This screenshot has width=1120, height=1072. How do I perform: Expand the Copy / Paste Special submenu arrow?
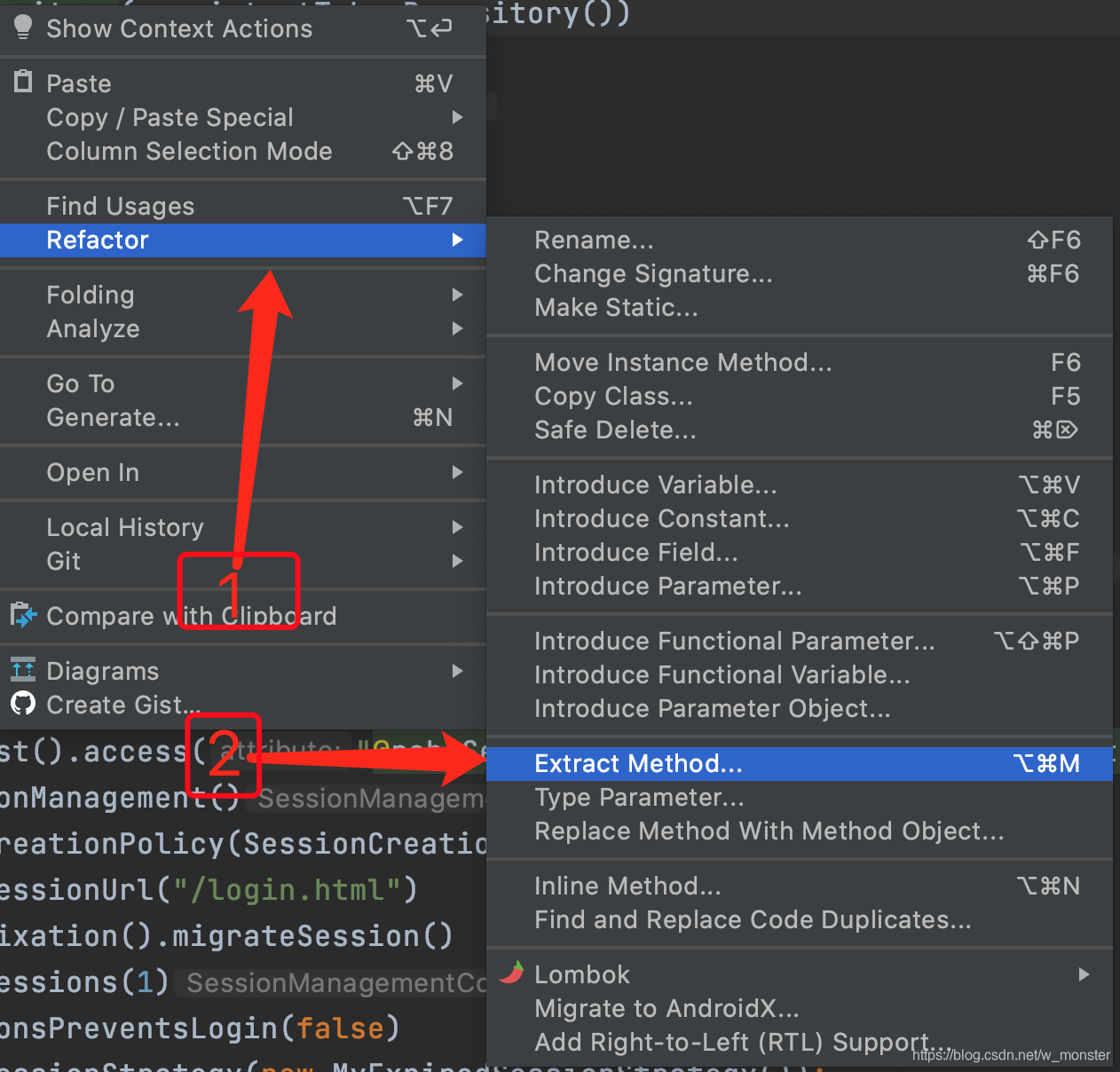click(457, 117)
